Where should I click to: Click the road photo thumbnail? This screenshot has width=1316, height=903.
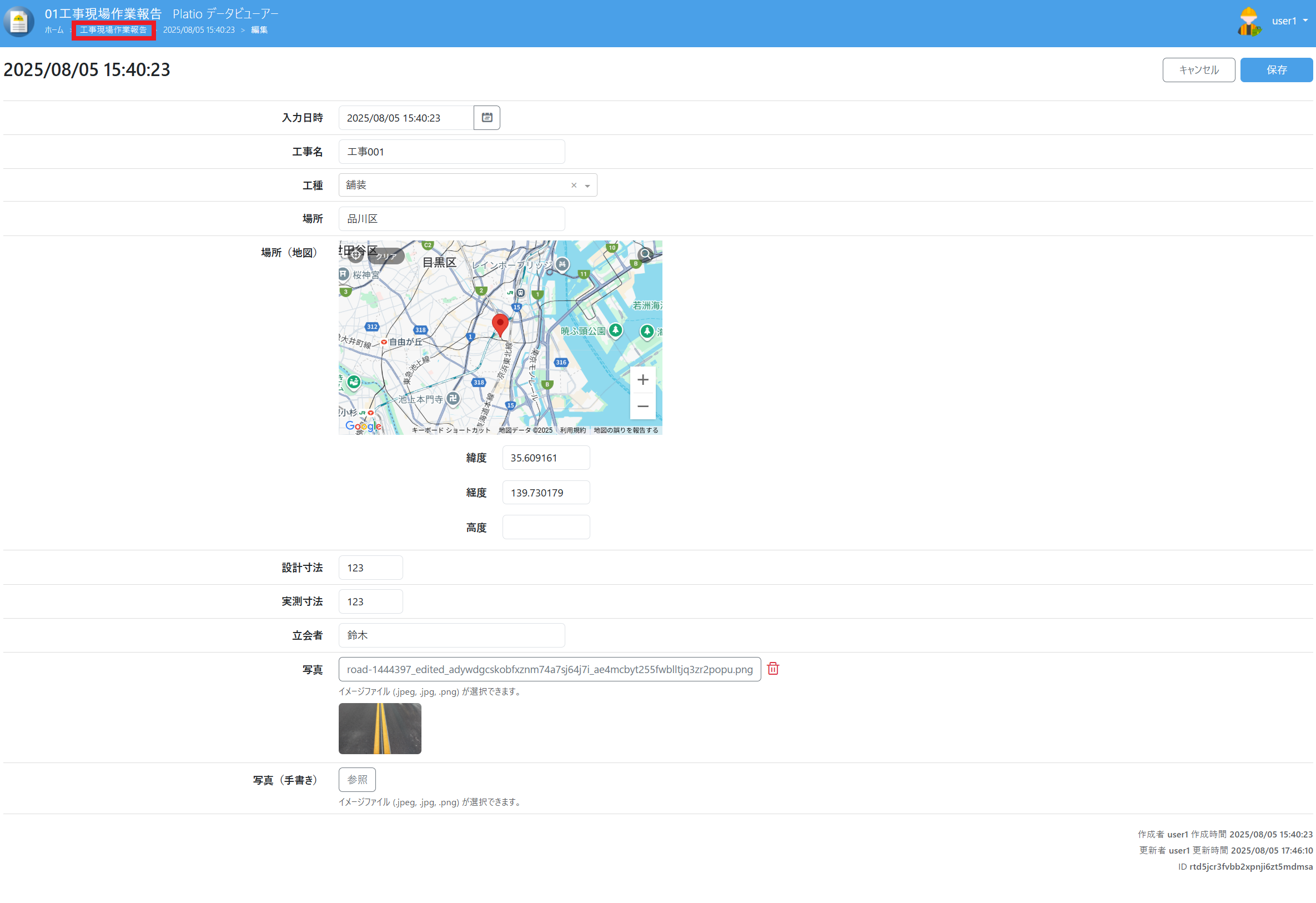(379, 729)
